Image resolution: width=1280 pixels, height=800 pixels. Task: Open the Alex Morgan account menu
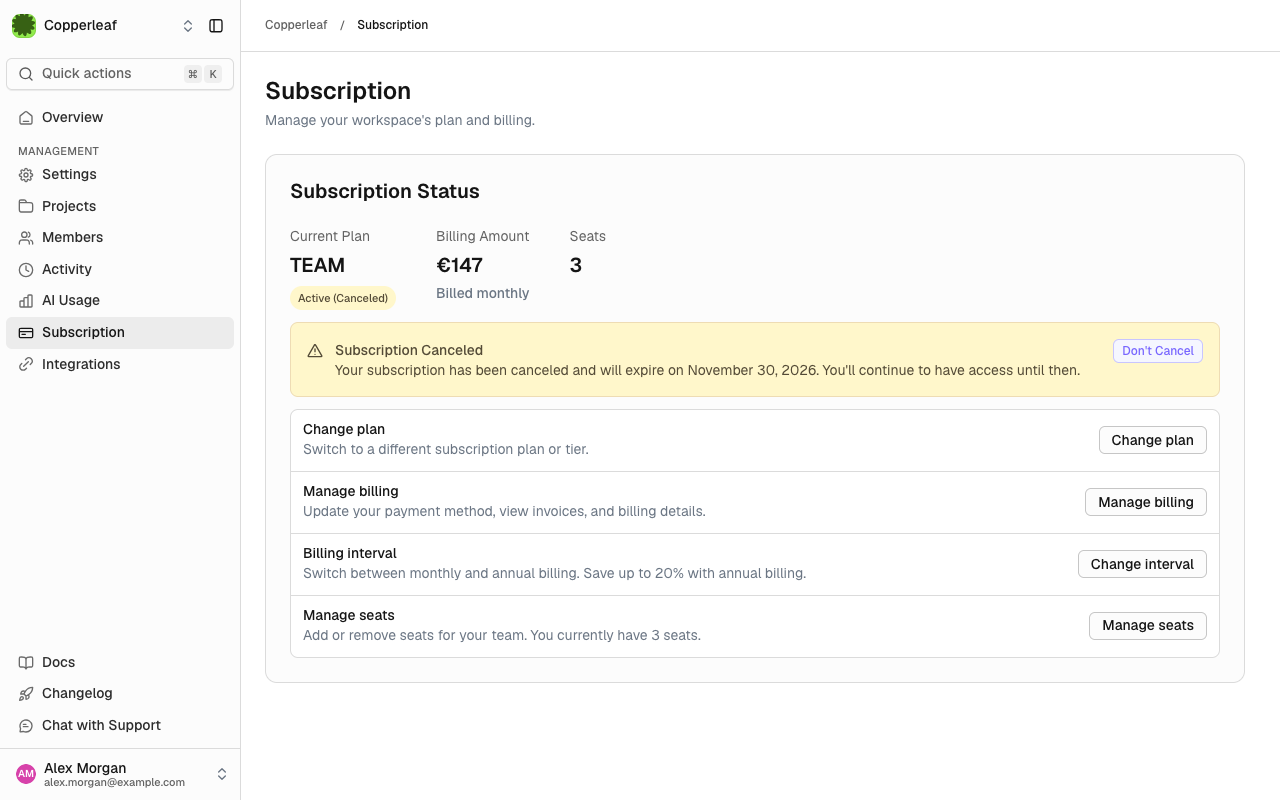point(120,774)
